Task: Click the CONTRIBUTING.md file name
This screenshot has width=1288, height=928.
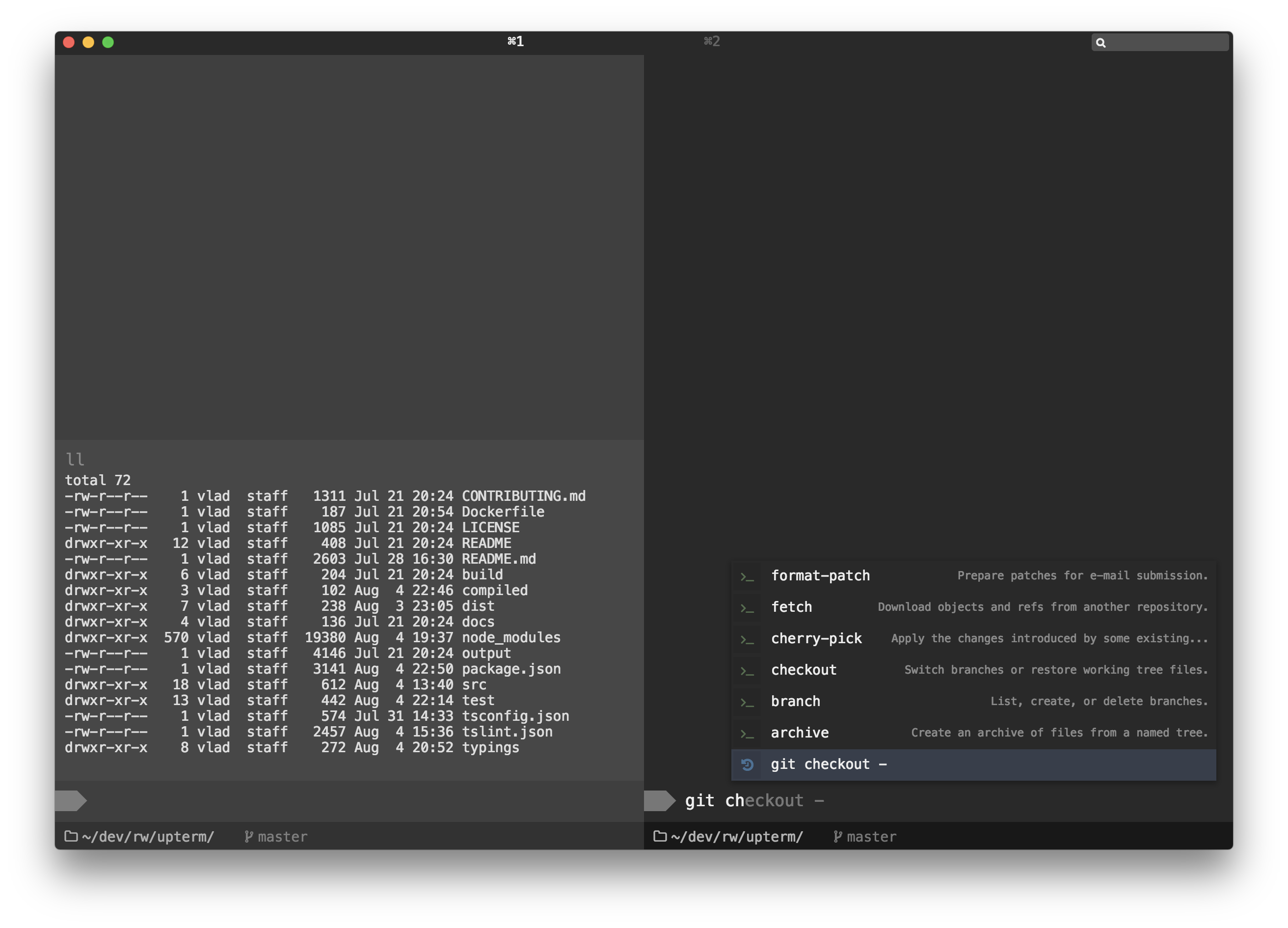Action: [x=524, y=496]
